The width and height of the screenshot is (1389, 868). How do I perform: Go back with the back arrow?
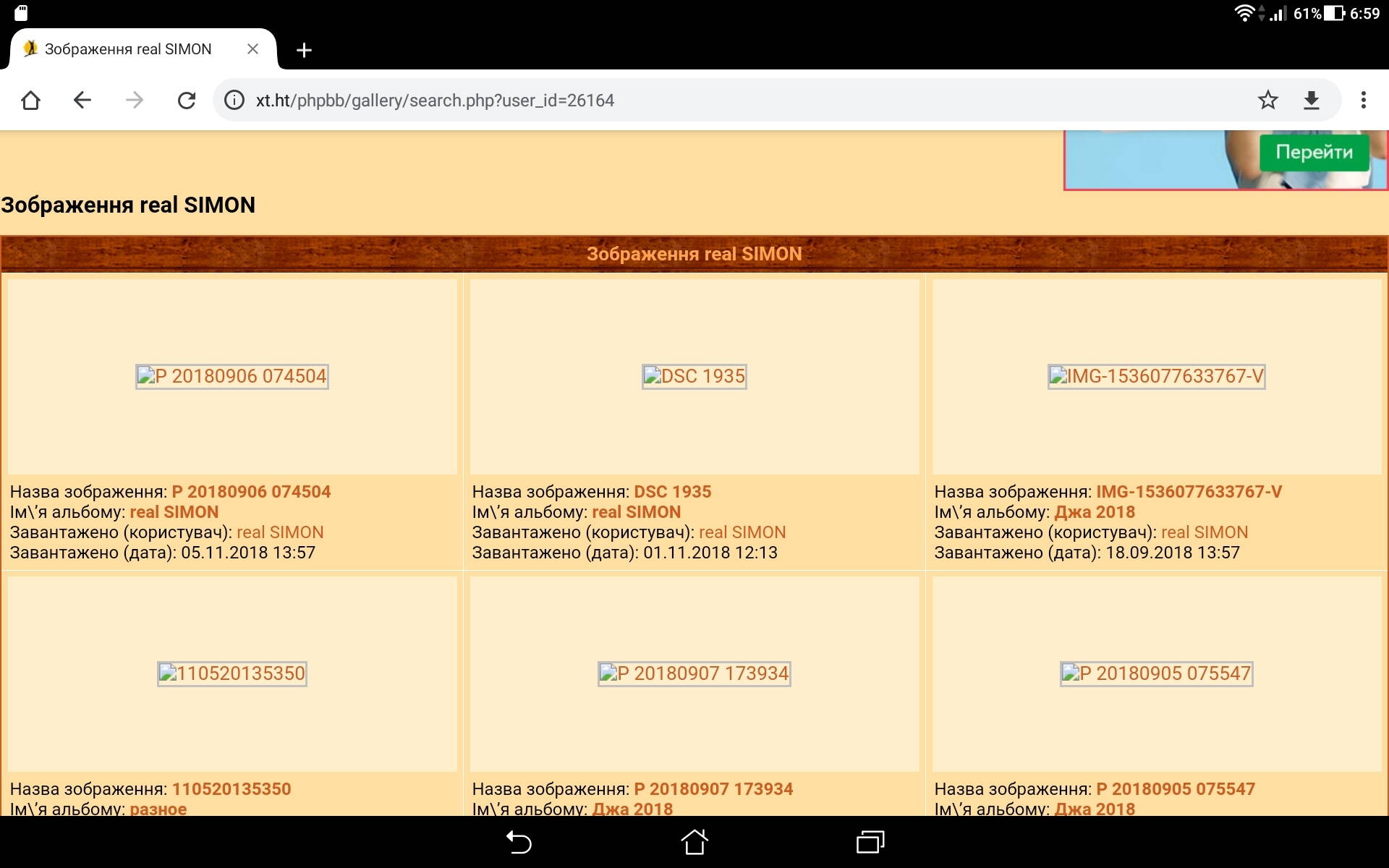click(82, 100)
